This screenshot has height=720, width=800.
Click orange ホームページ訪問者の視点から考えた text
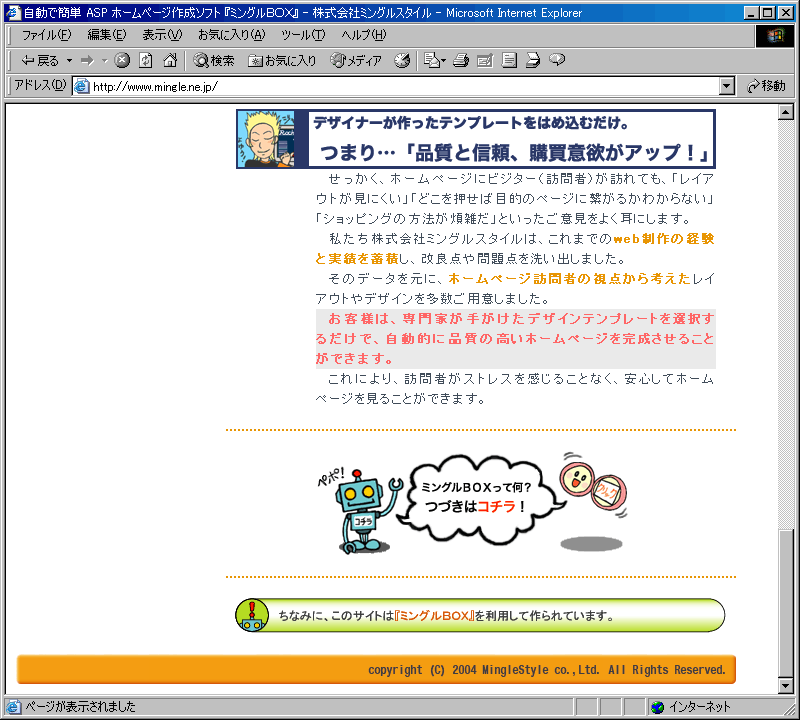(569, 279)
